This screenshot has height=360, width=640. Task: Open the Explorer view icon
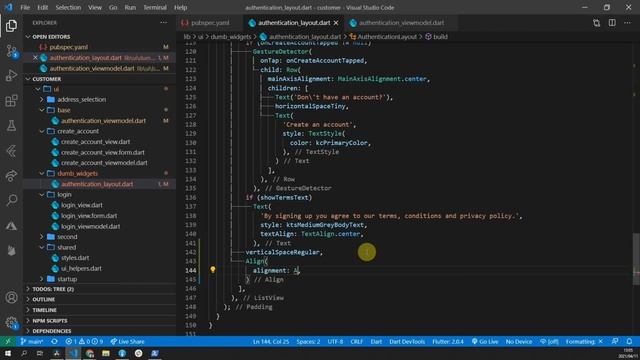11,26
